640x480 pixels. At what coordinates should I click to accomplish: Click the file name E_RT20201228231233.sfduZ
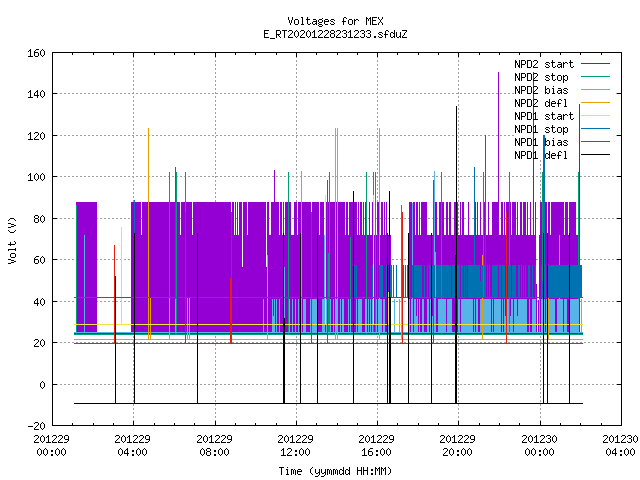(336, 34)
